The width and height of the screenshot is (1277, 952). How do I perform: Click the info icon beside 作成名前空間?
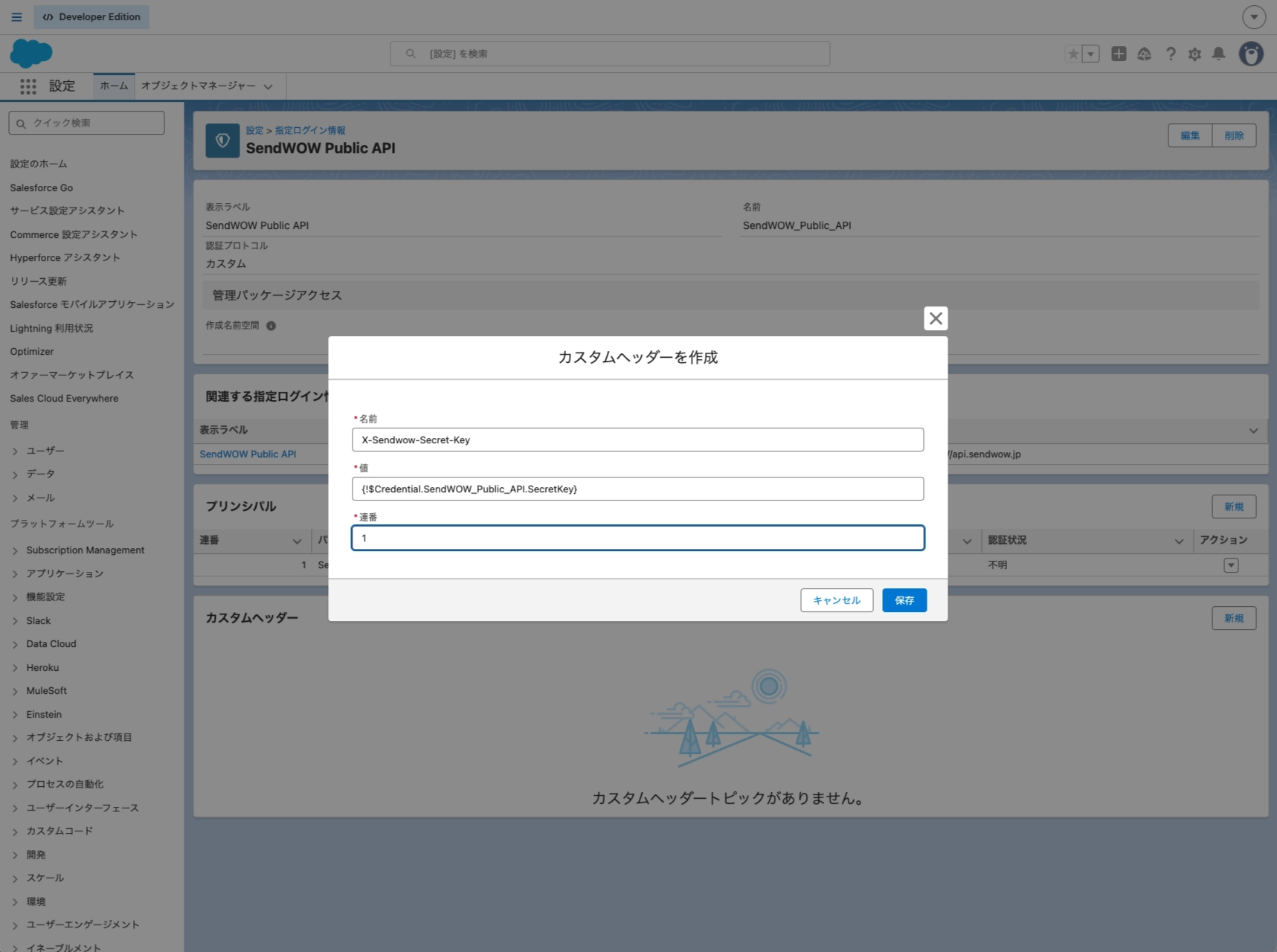tap(271, 326)
